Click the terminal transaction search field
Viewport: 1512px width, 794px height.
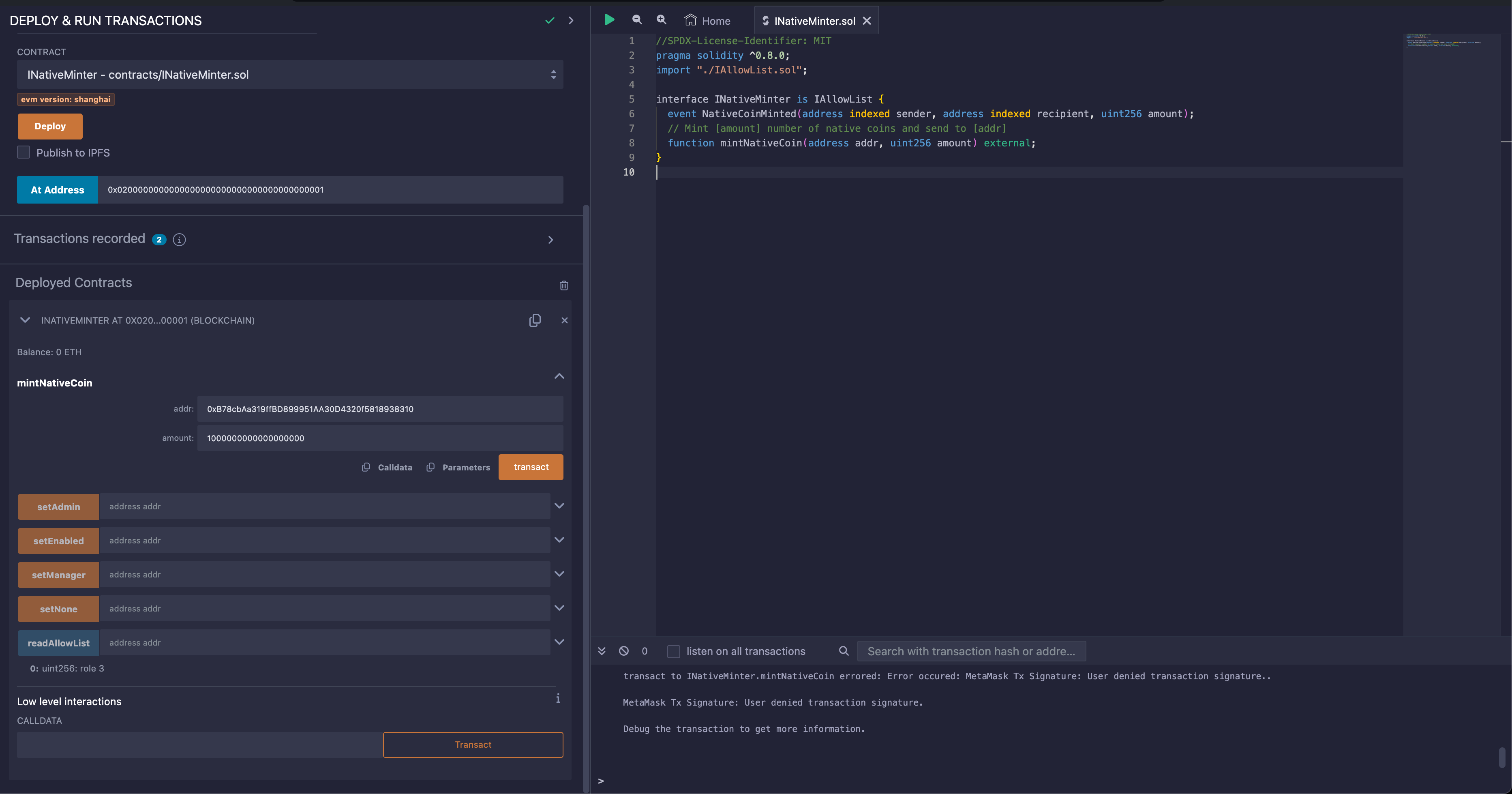coord(971,651)
